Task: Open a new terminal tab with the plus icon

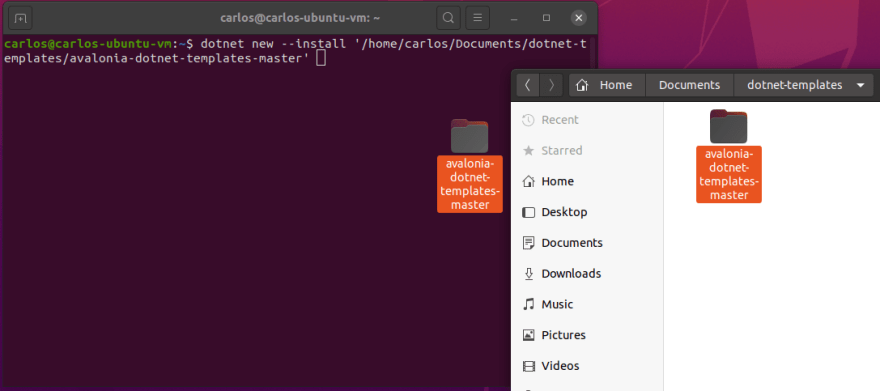Action: (20, 18)
